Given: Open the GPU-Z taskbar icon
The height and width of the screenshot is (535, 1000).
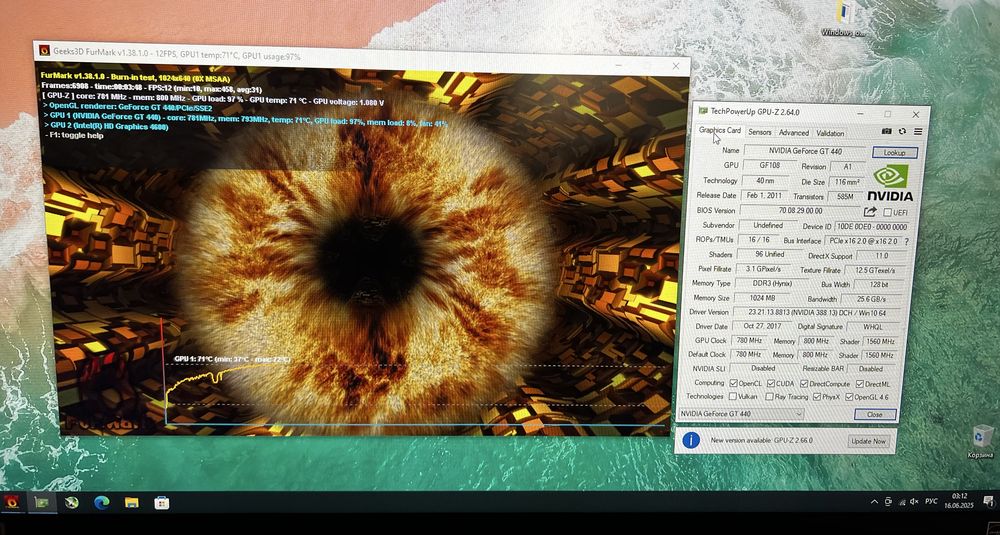Looking at the screenshot, I should click(41, 502).
